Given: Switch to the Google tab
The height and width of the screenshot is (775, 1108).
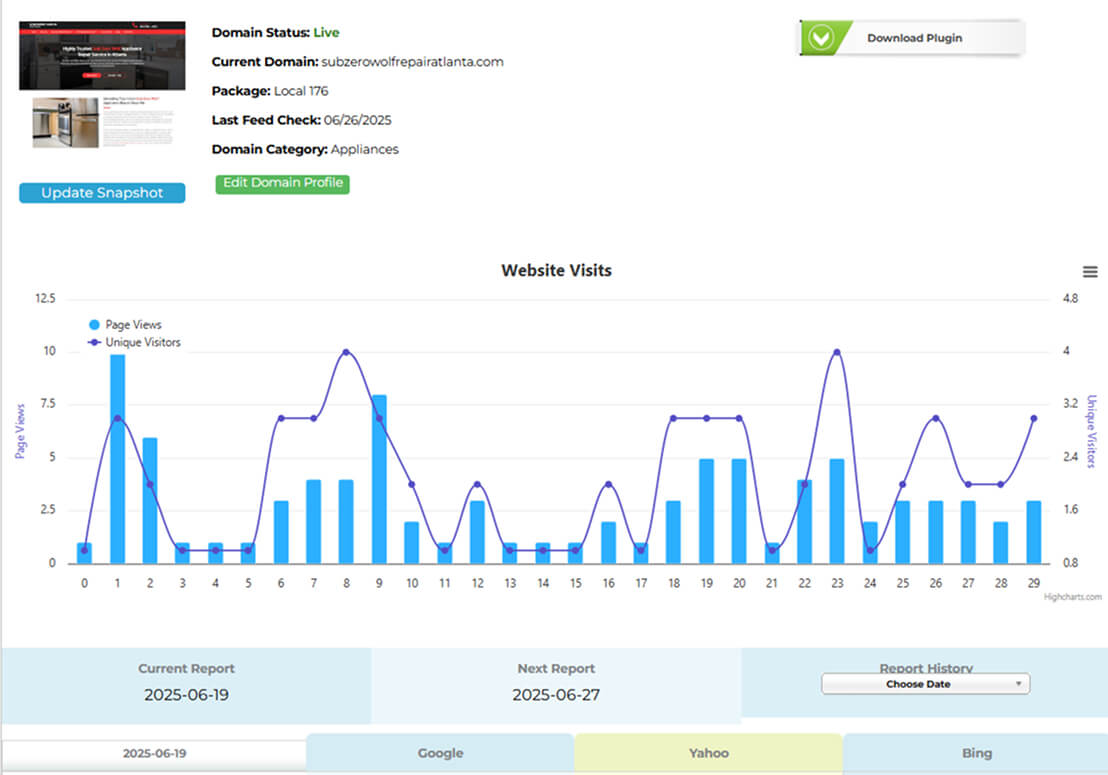Looking at the screenshot, I should pyautogui.click(x=440, y=753).
